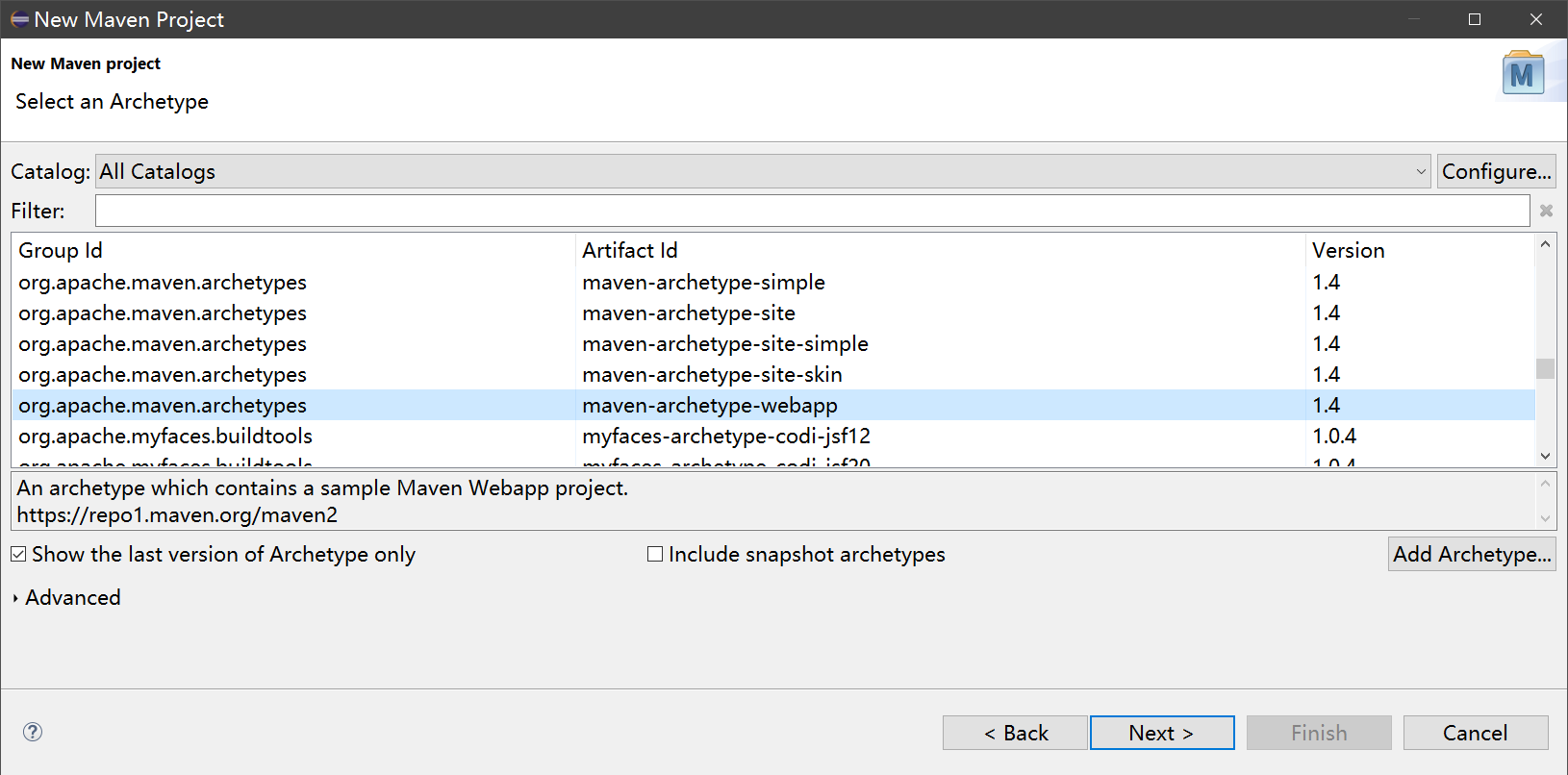Click Add Archetype button
This screenshot has width=1568, height=775.
point(1471,554)
